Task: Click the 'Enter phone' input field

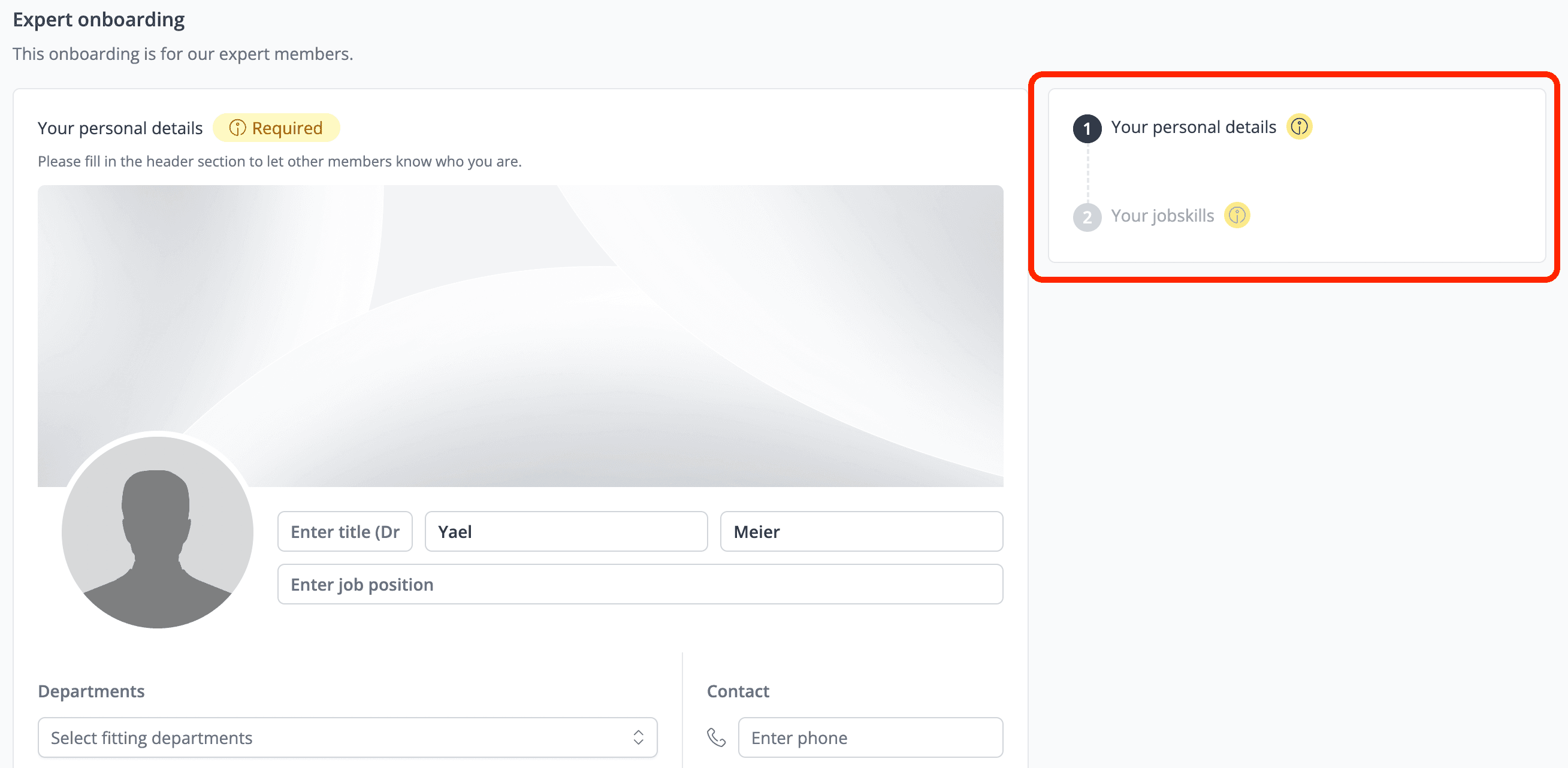Action: click(x=870, y=737)
